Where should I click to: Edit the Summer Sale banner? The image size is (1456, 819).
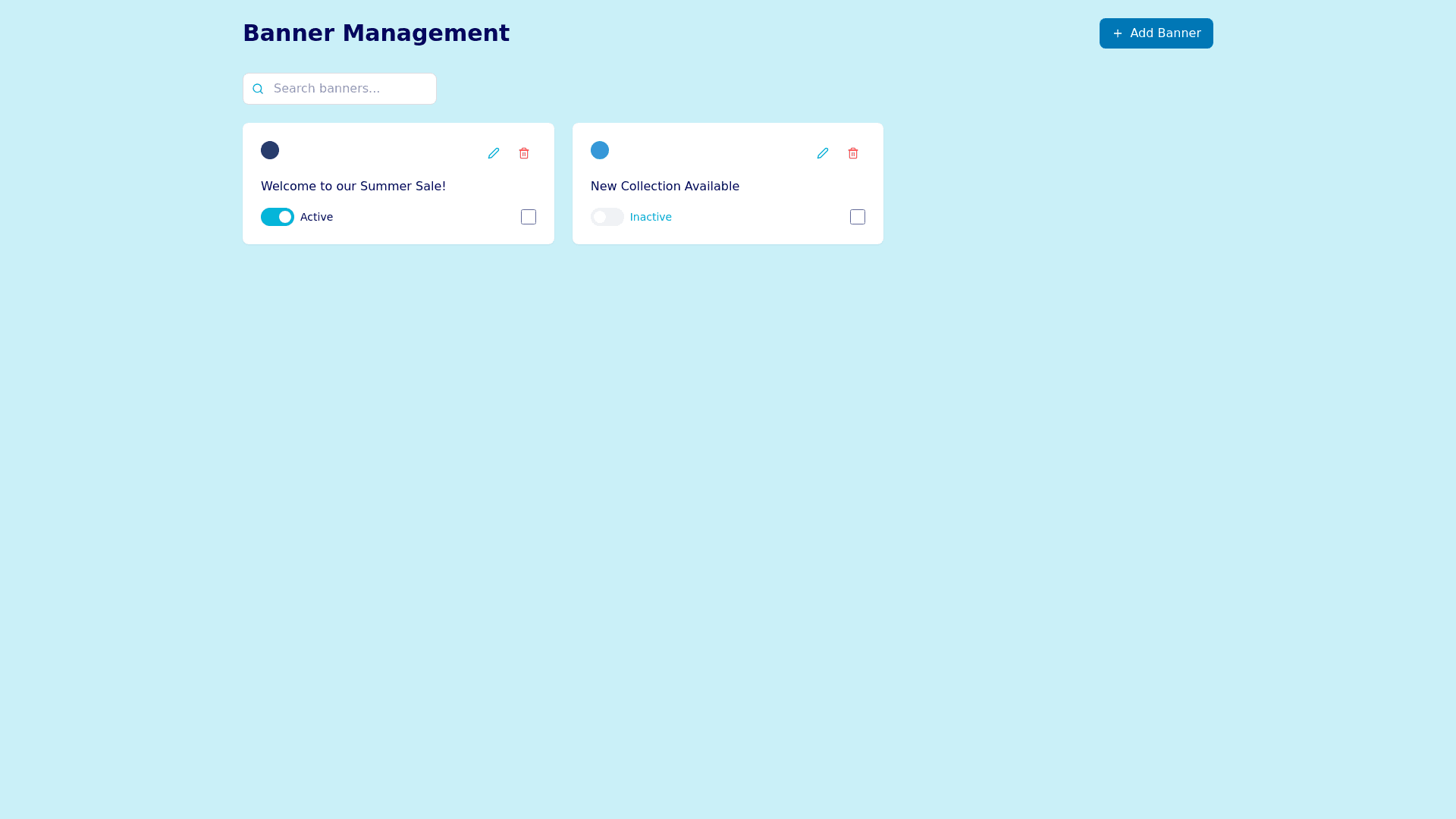pyautogui.click(x=494, y=153)
